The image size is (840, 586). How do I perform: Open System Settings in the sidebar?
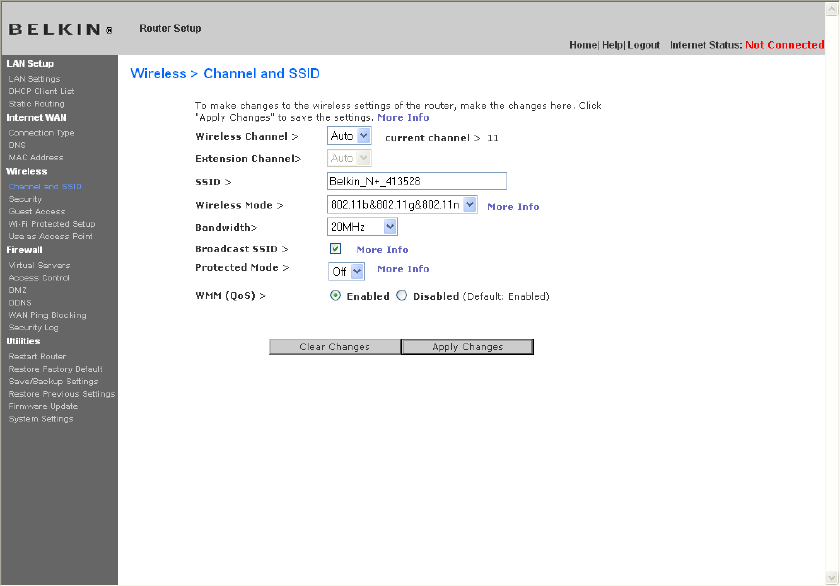(41, 419)
